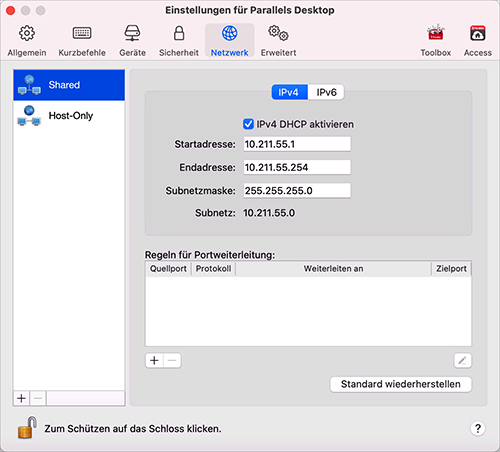Select the IPv4 tab
500x452 pixels.
click(x=289, y=92)
